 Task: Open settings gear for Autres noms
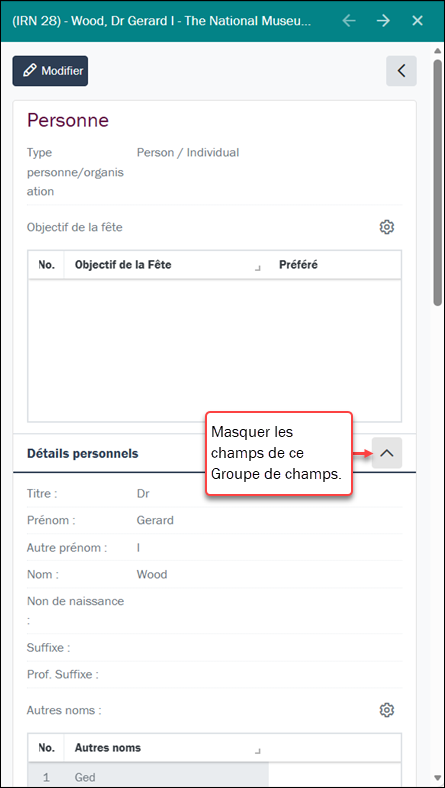point(387,710)
